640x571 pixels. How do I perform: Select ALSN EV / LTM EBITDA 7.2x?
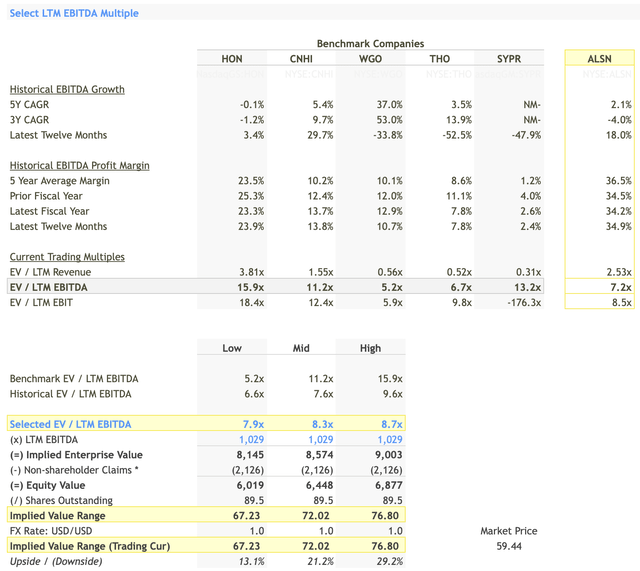click(621, 287)
